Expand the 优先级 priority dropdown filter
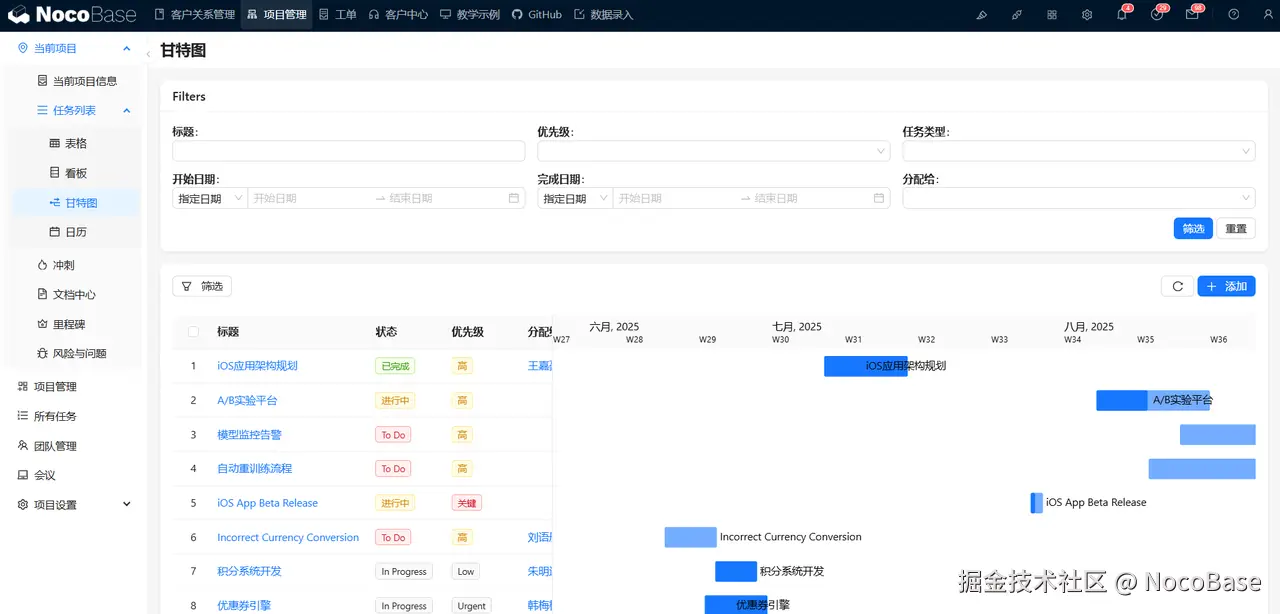This screenshot has height=614, width=1280. [713, 150]
